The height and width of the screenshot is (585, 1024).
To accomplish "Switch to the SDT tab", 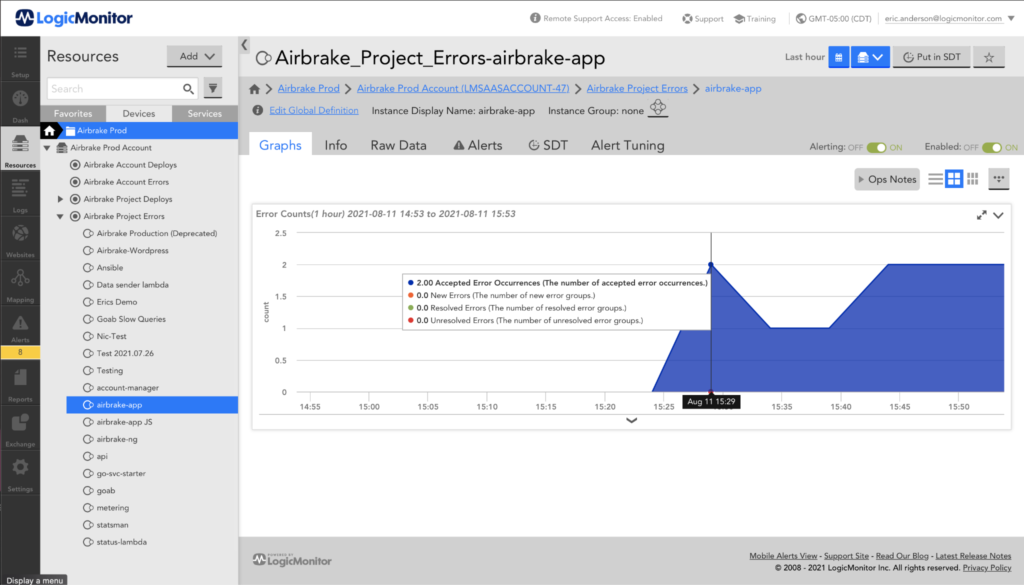I will [547, 145].
